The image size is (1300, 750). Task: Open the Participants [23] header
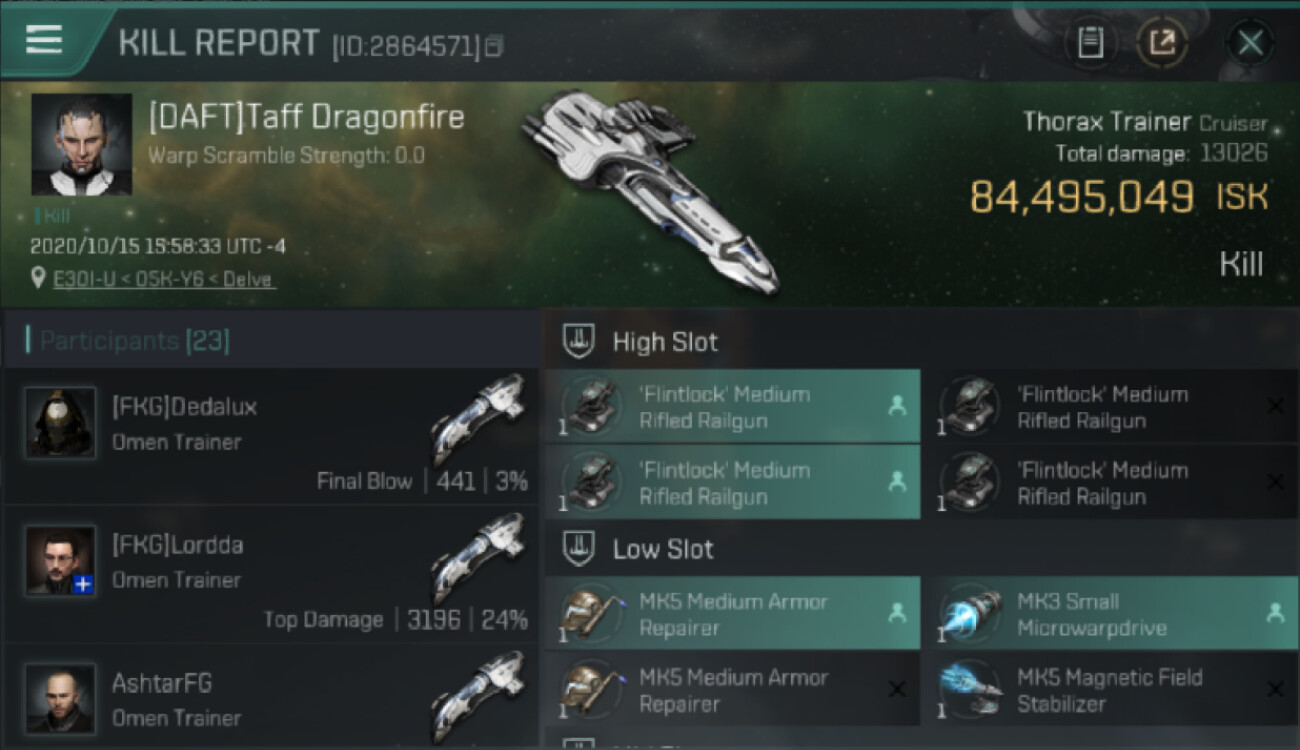(135, 341)
